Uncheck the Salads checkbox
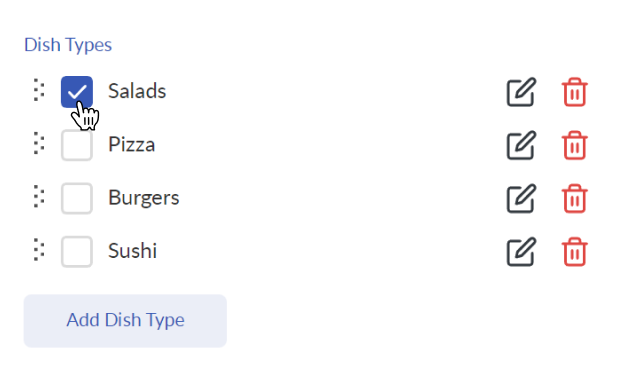The height and width of the screenshot is (382, 634). 77,92
